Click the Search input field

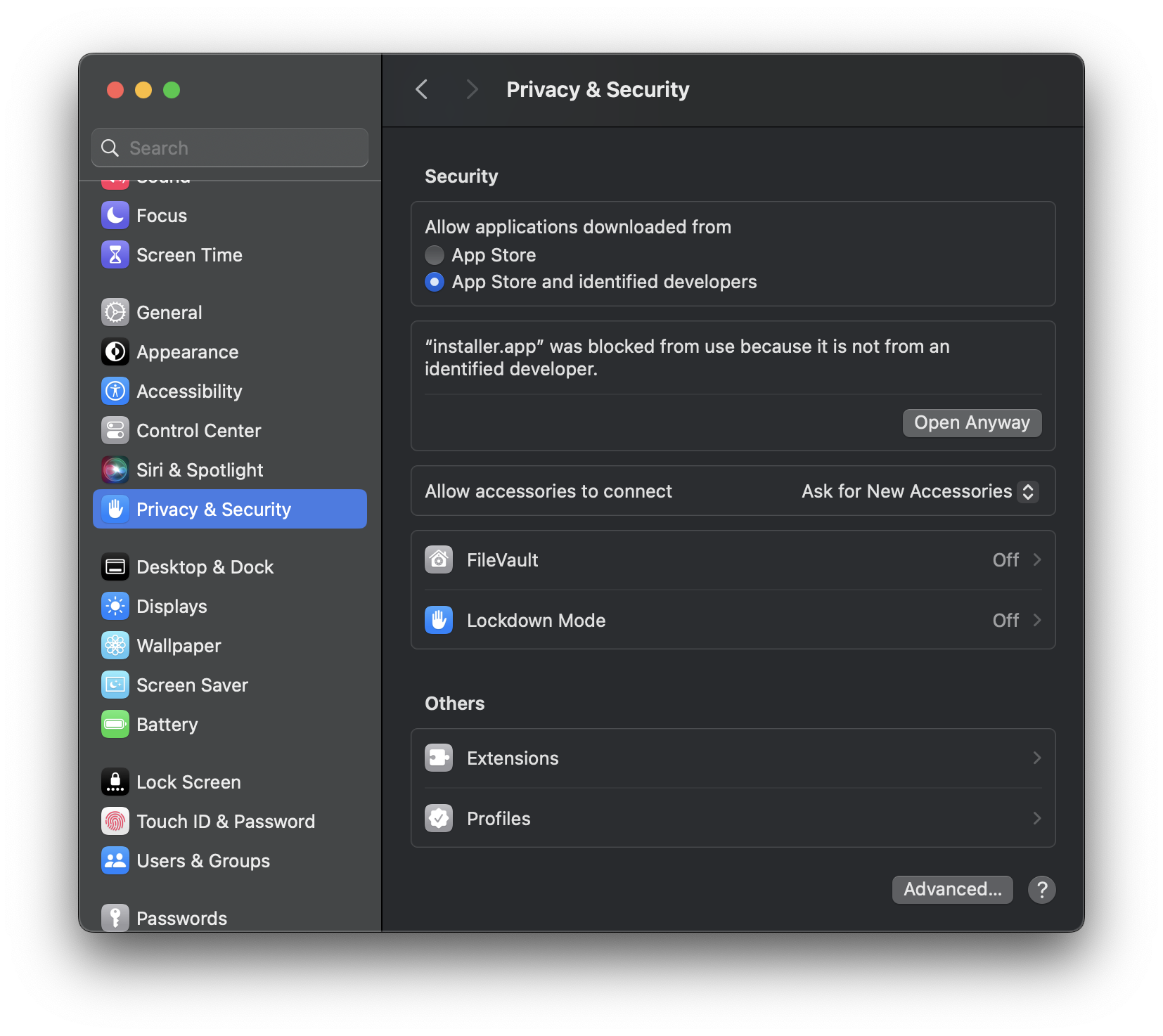coord(230,148)
